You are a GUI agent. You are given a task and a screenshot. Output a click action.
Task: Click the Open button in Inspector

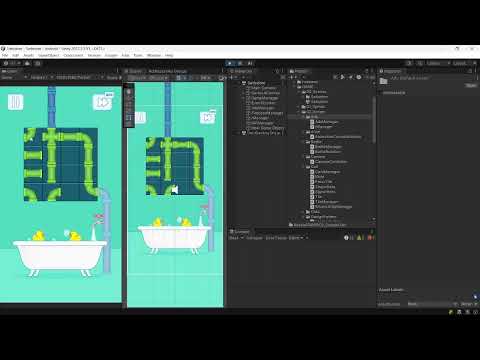(x=471, y=86)
